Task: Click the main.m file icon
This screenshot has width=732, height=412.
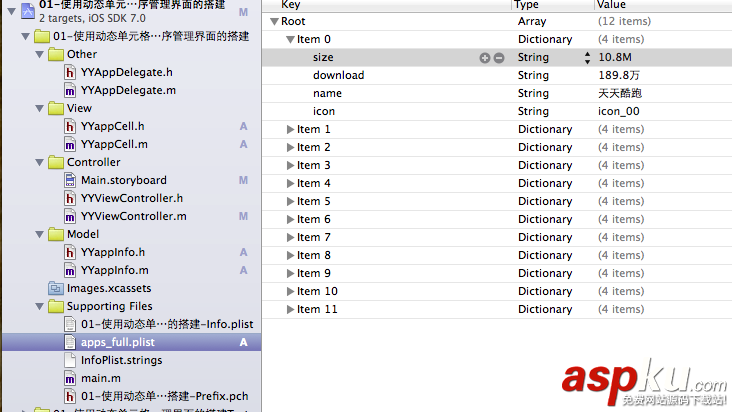Action: click(x=70, y=378)
